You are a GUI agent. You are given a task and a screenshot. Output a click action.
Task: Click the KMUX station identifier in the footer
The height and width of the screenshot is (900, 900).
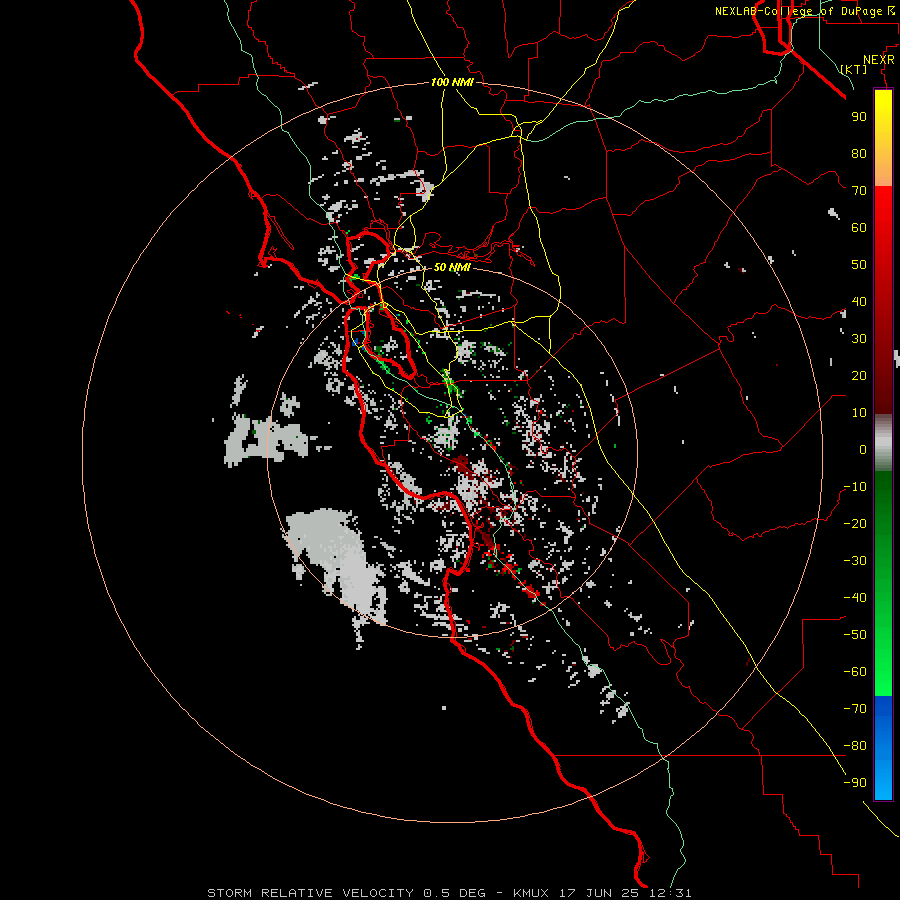(x=531, y=893)
